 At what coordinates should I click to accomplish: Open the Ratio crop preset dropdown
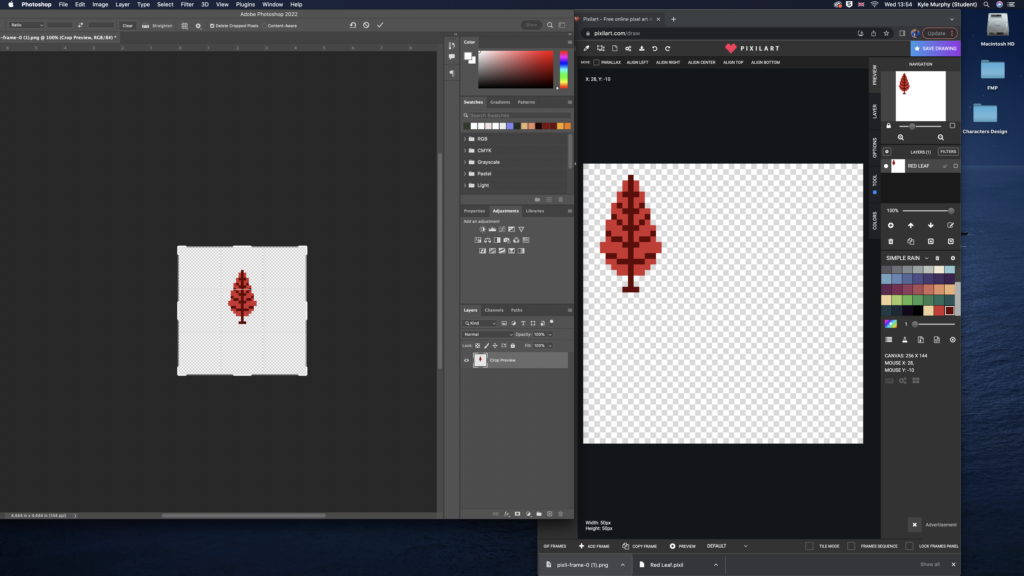click(26, 25)
